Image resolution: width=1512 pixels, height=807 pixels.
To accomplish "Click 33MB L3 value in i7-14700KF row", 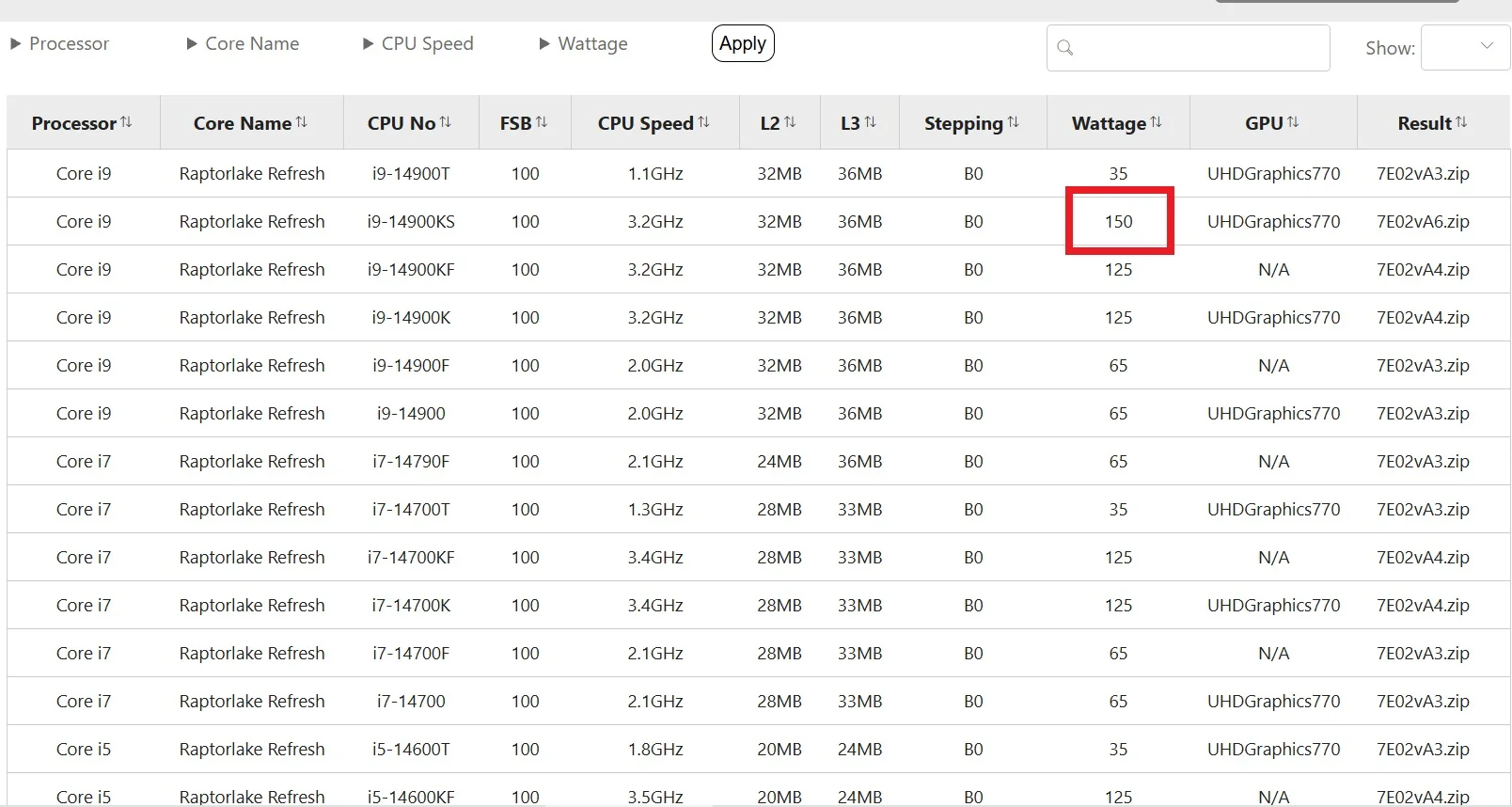I will click(x=860, y=558).
